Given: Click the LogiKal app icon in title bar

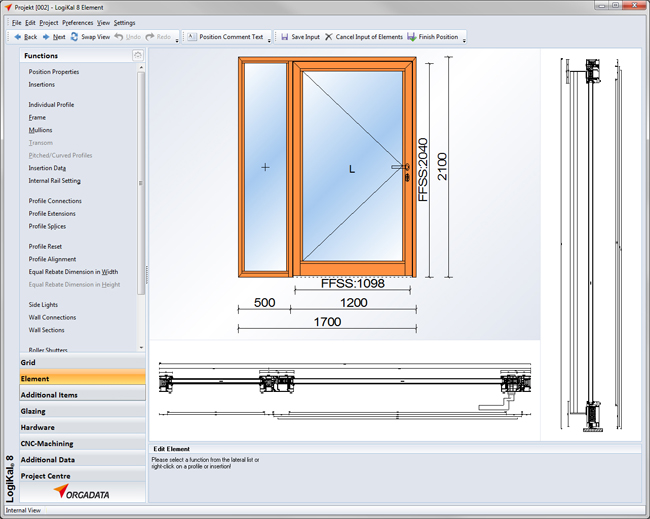Looking at the screenshot, I should (x=8, y=7).
